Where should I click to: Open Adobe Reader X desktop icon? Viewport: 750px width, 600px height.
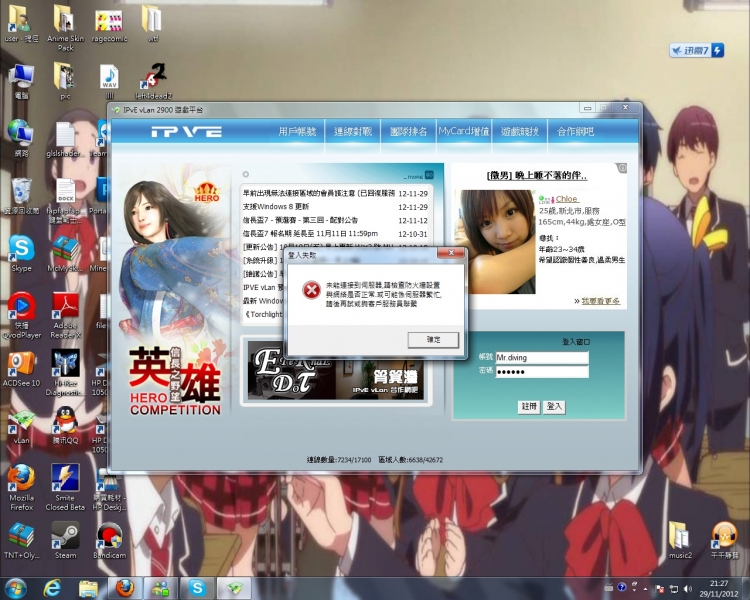[x=65, y=316]
